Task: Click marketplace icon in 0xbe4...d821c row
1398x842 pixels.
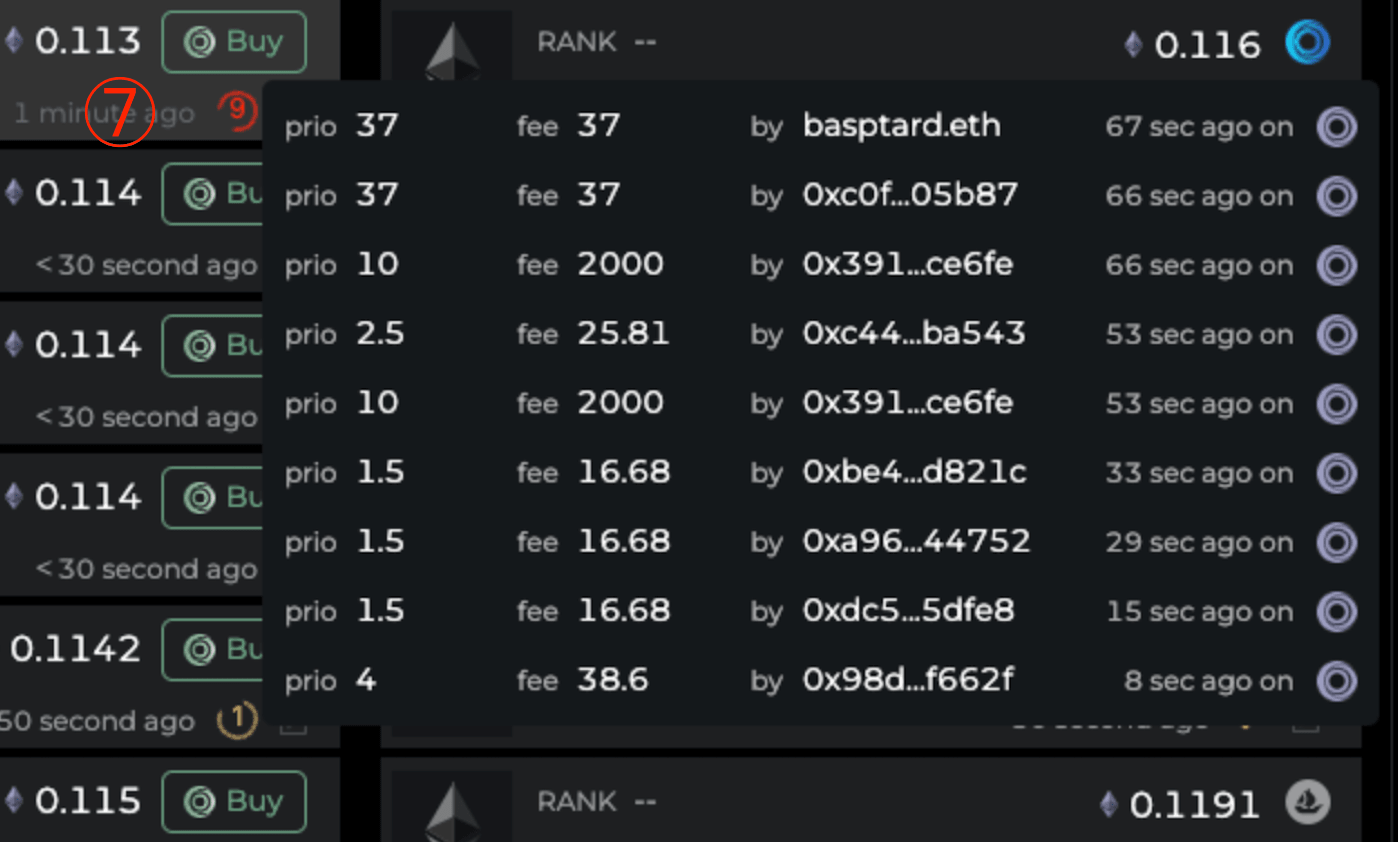Action: click(x=1336, y=473)
